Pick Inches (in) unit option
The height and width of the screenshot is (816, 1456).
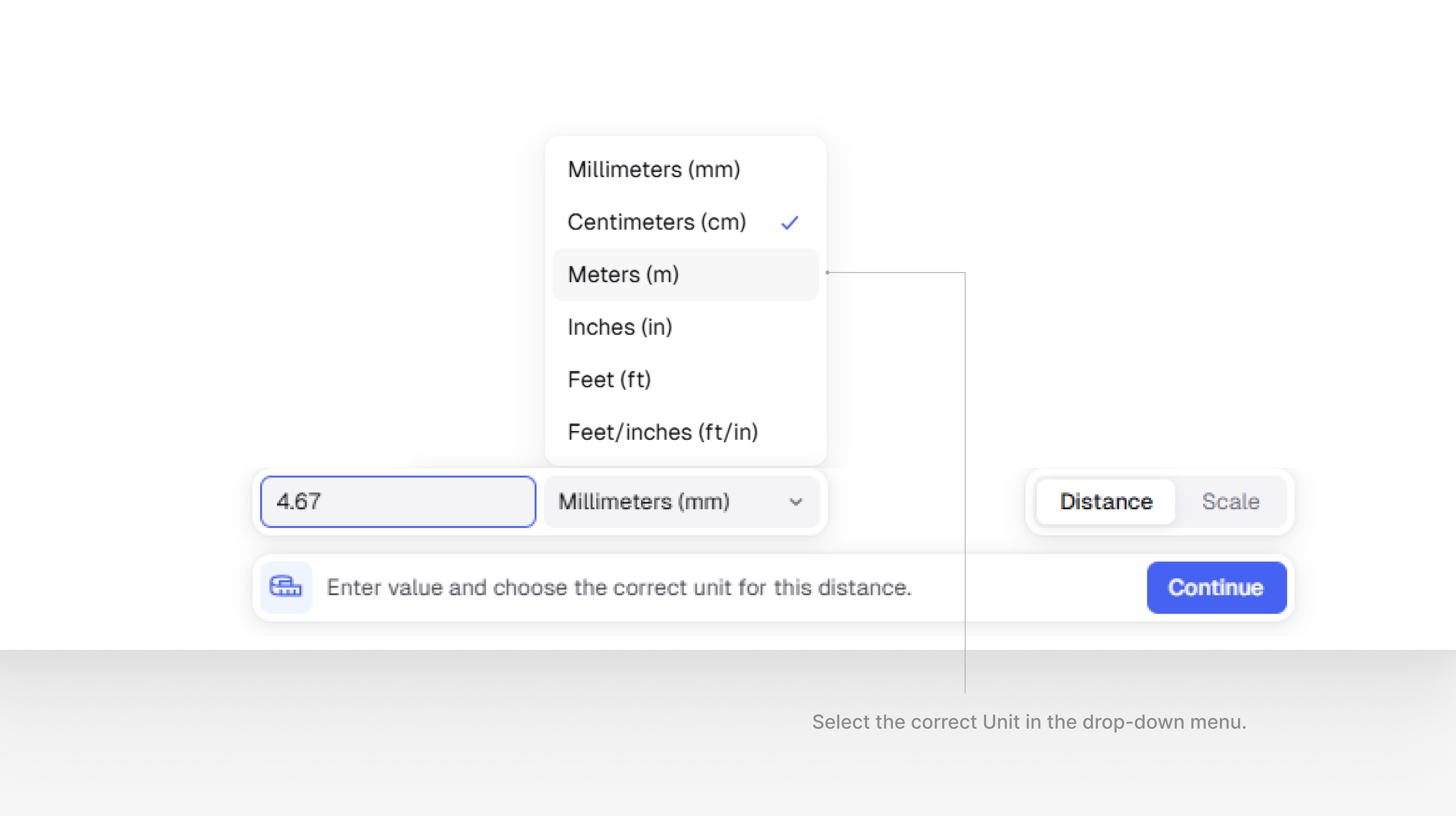point(620,327)
